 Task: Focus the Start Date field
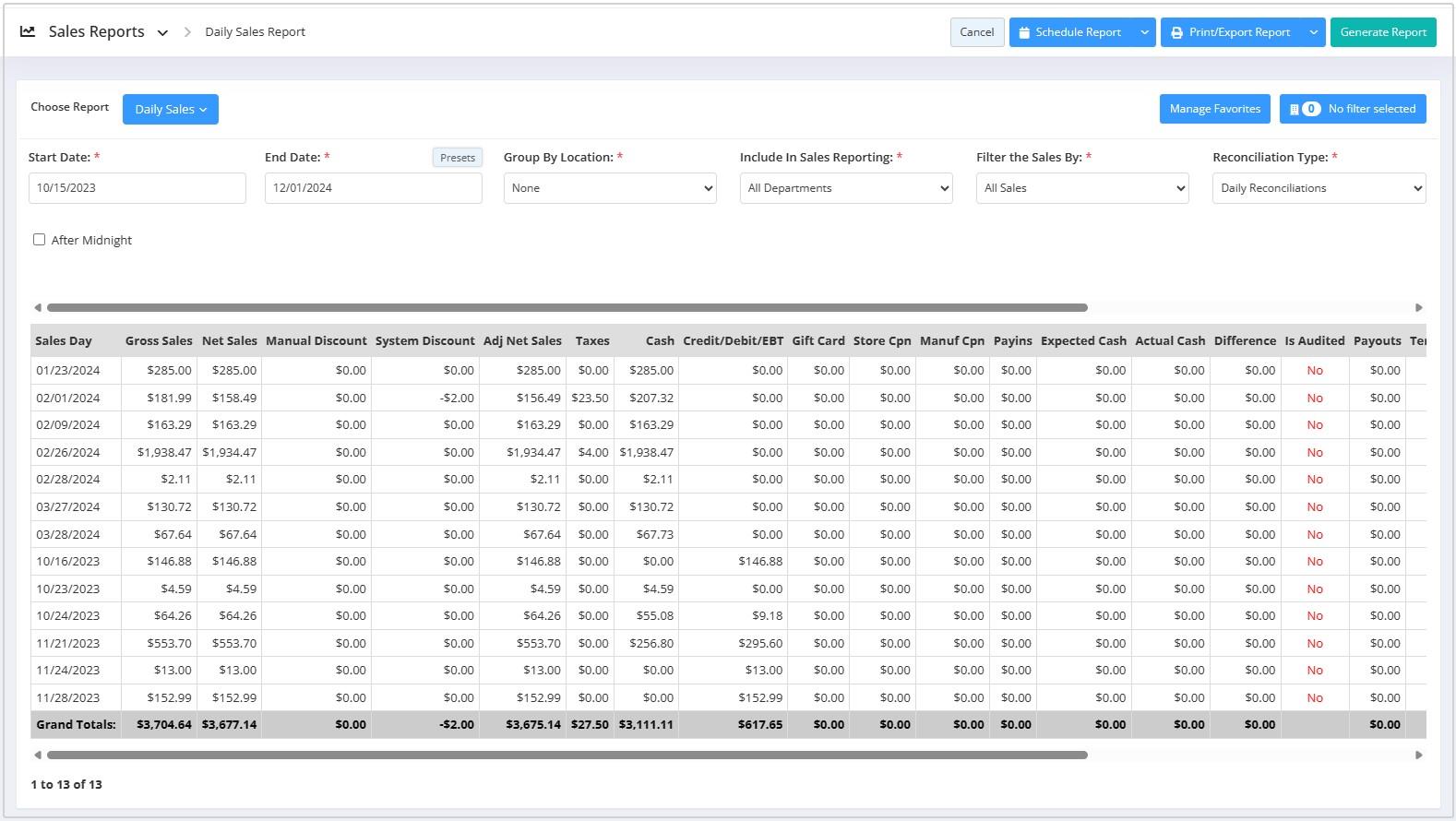(x=137, y=188)
